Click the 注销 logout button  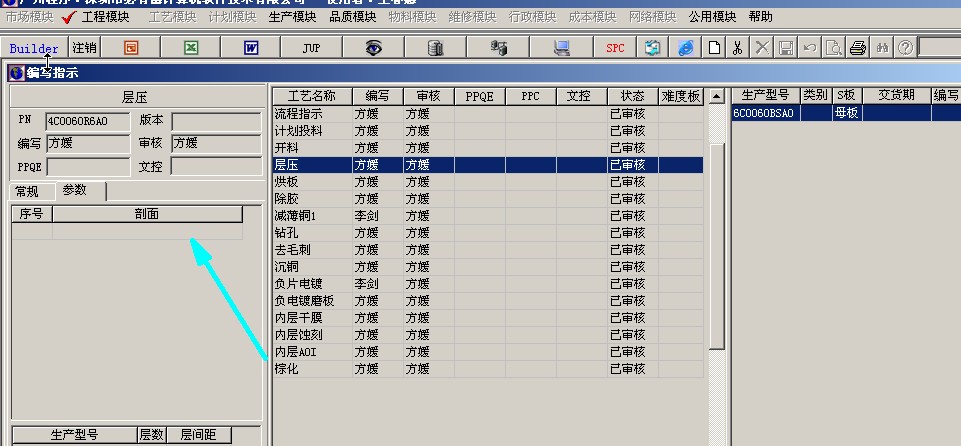pos(84,48)
